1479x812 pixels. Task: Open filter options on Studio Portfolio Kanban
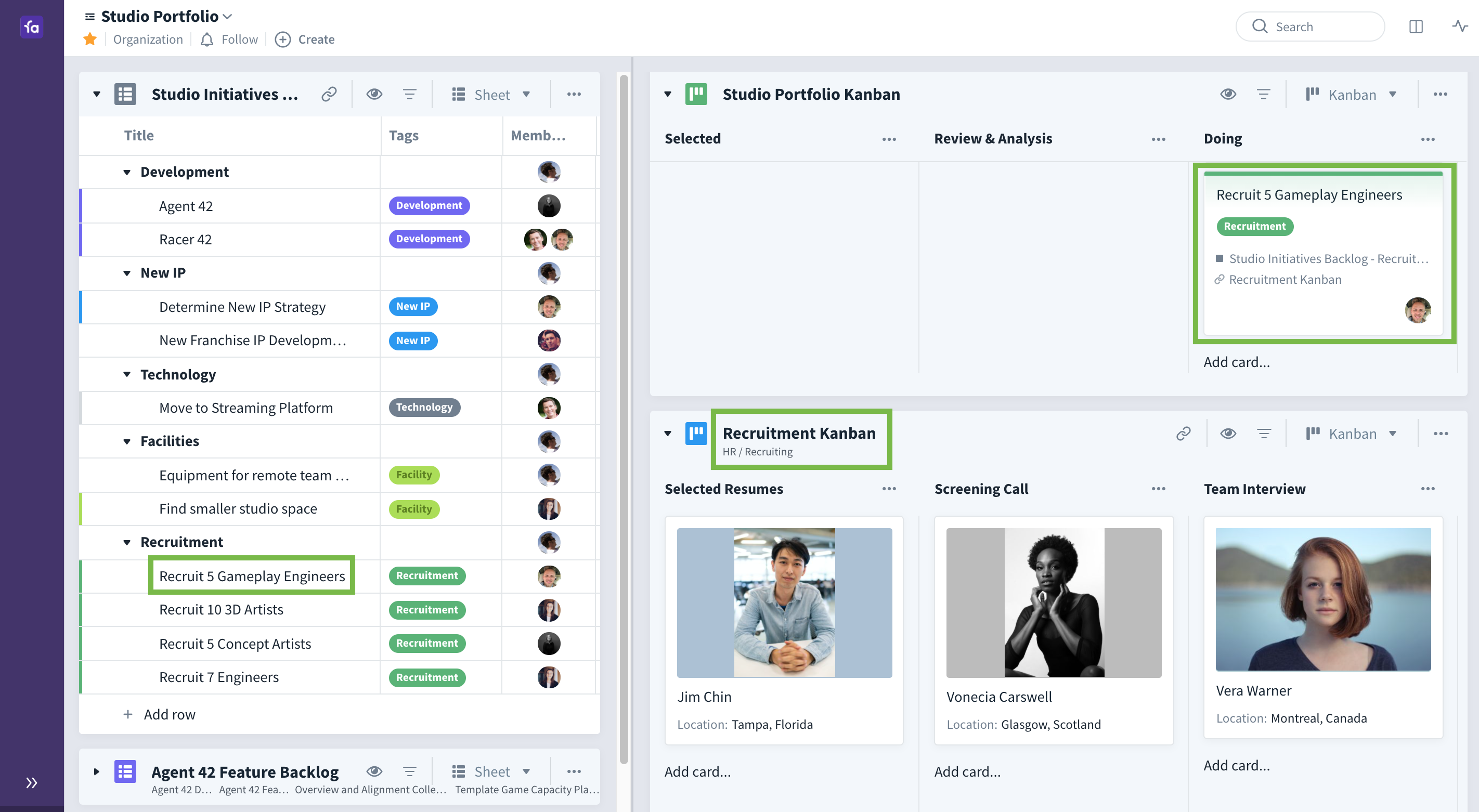click(1263, 94)
